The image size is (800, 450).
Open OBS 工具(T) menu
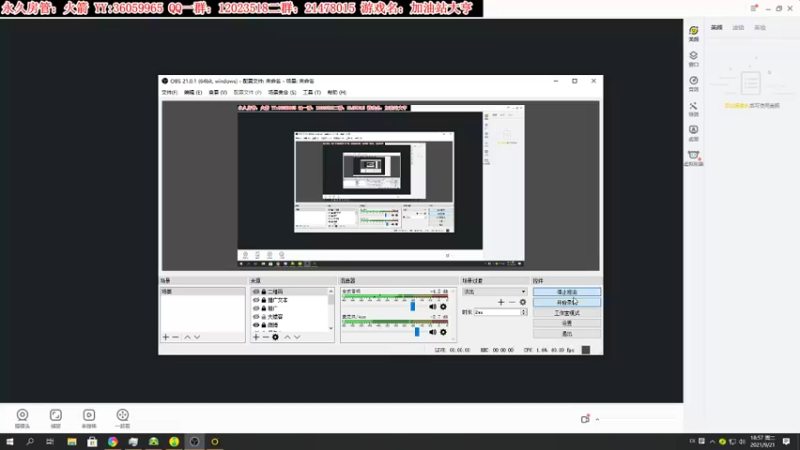(x=312, y=92)
